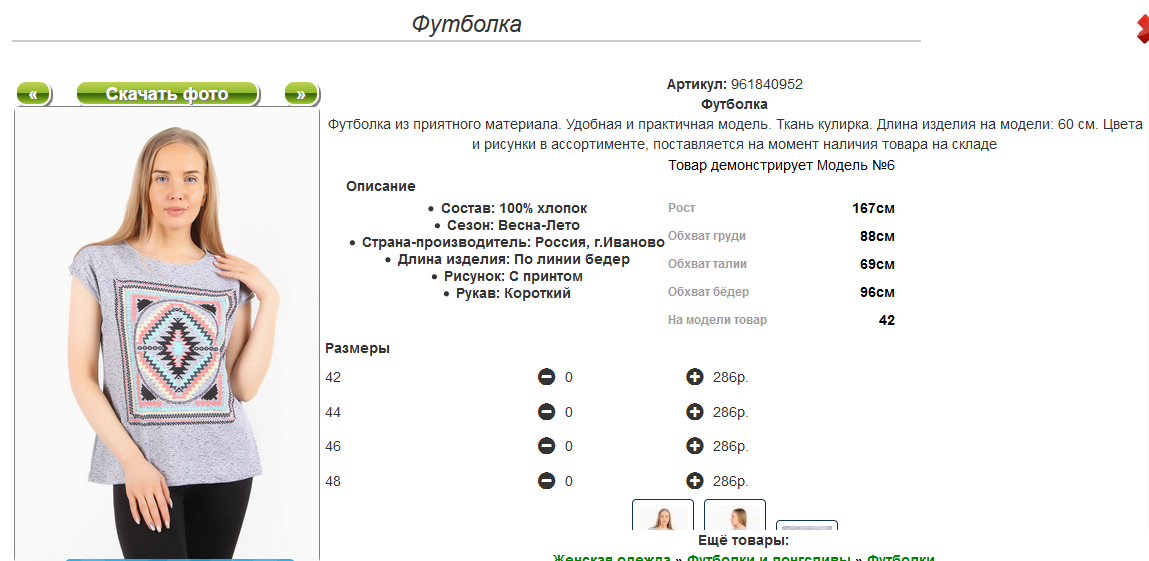Close the product popup with red X
Screen dimensions: 1149x561
coord(1142,29)
